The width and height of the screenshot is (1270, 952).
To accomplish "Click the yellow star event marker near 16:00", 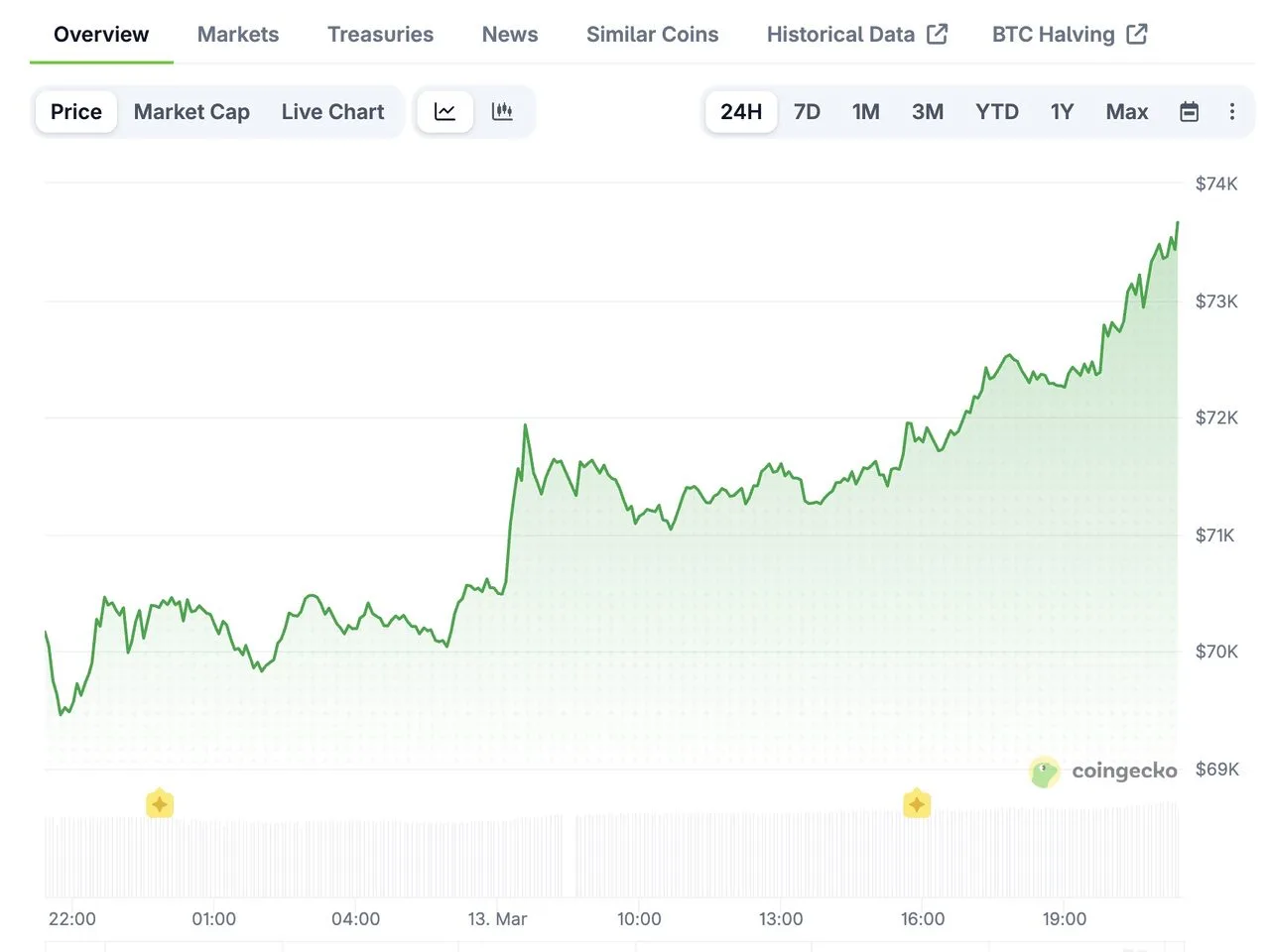I will click(x=917, y=803).
